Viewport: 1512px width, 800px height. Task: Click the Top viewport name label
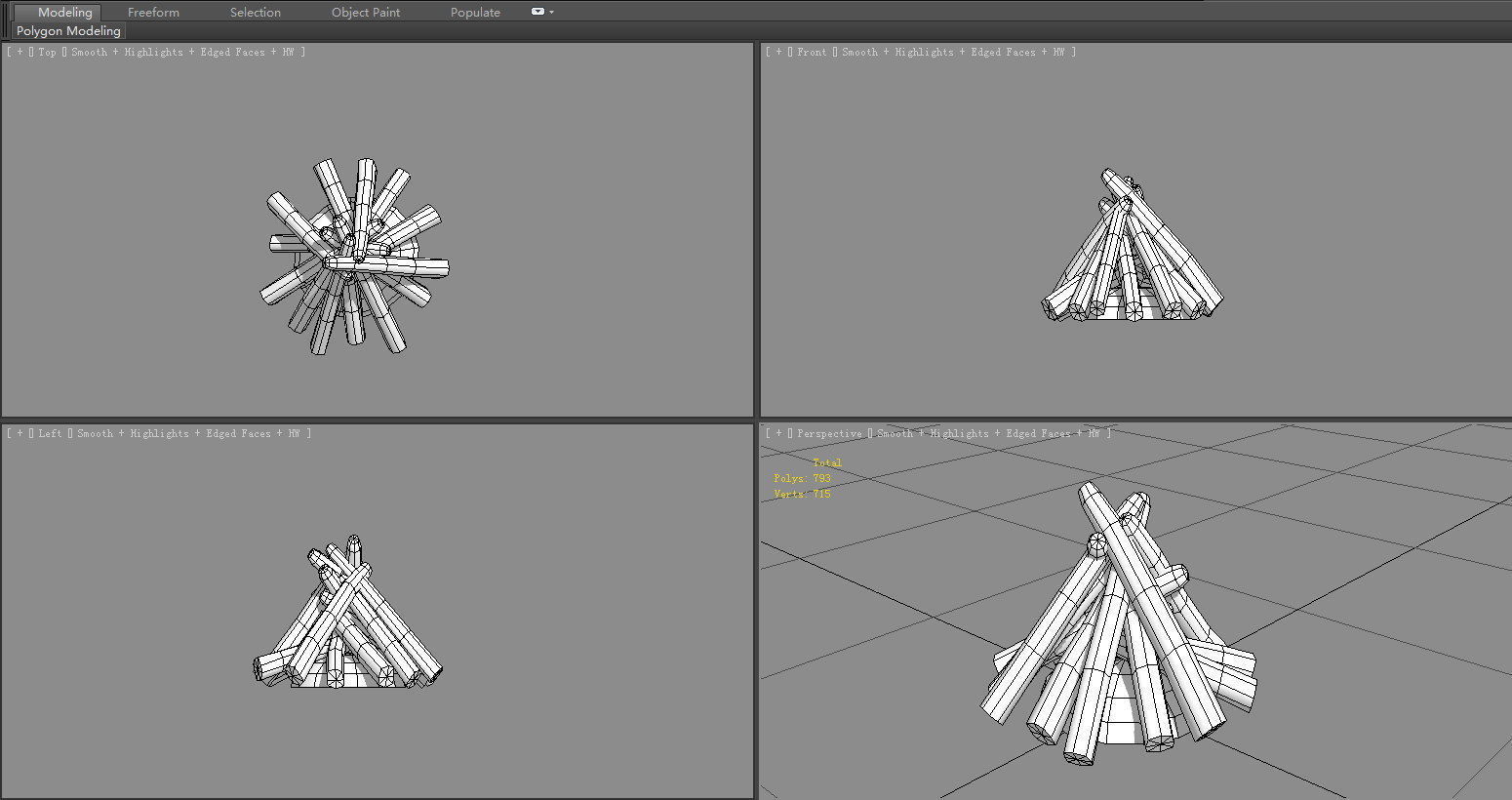(47, 52)
